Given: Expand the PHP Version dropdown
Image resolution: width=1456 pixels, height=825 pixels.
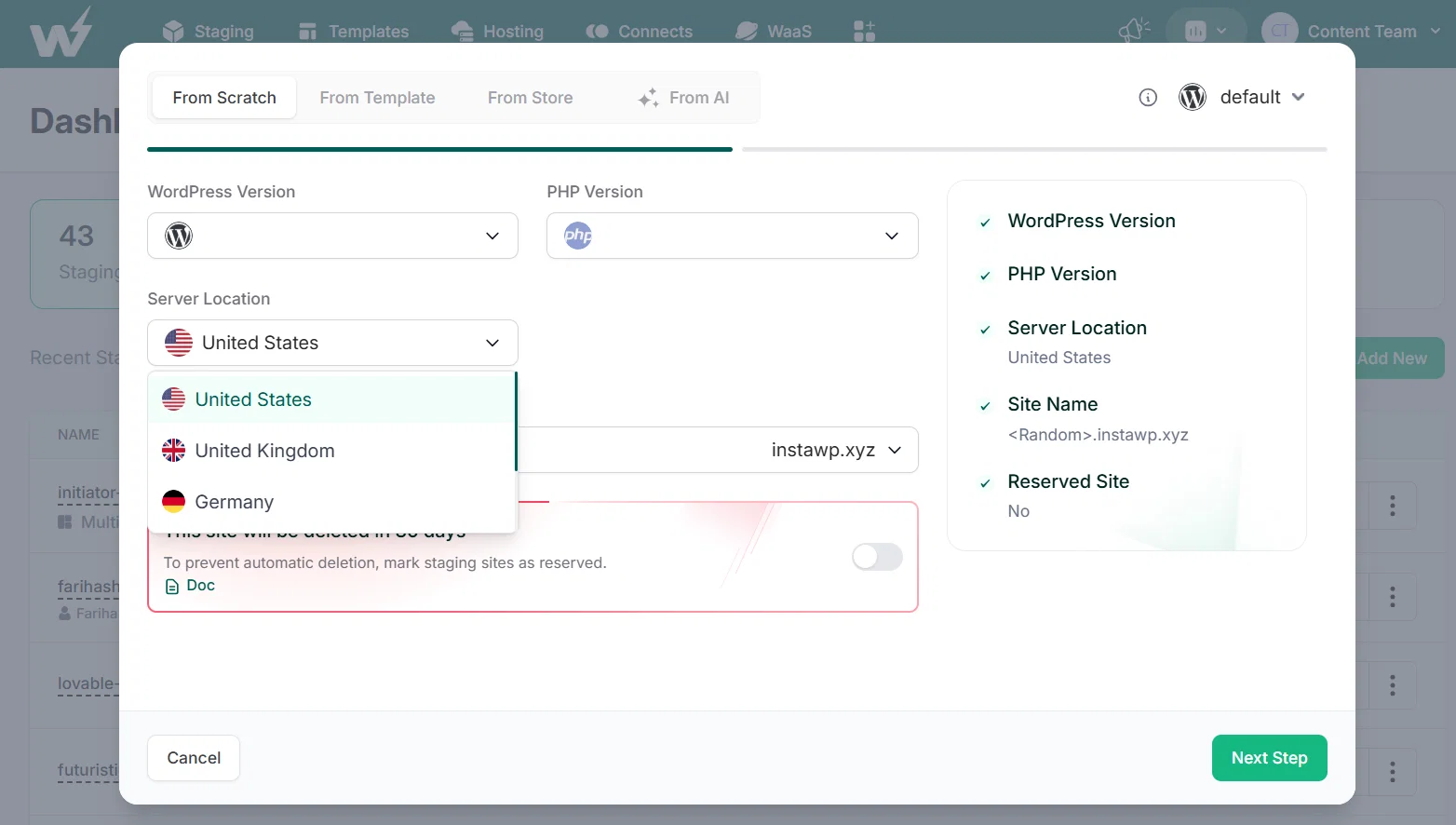Looking at the screenshot, I should click(x=732, y=236).
